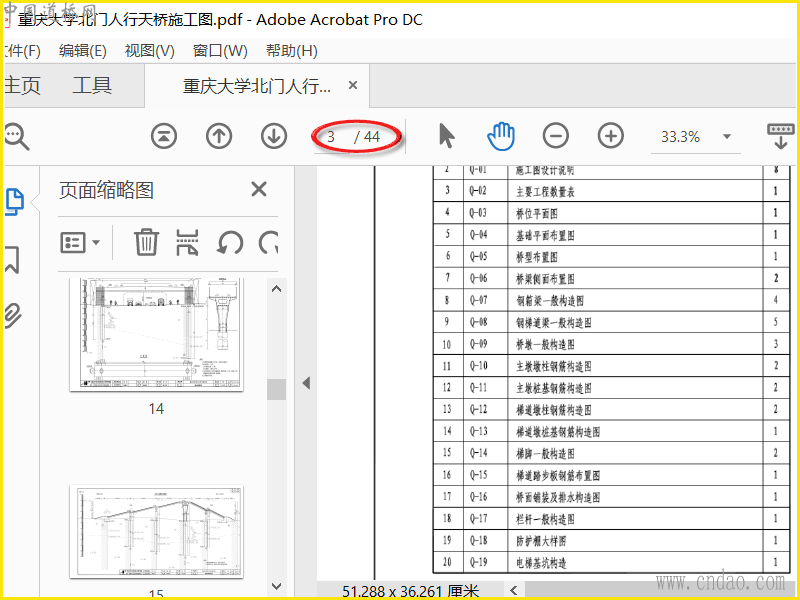The image size is (800, 600).
Task: Click the 主要工程数量表 entry
Action: tap(545, 191)
